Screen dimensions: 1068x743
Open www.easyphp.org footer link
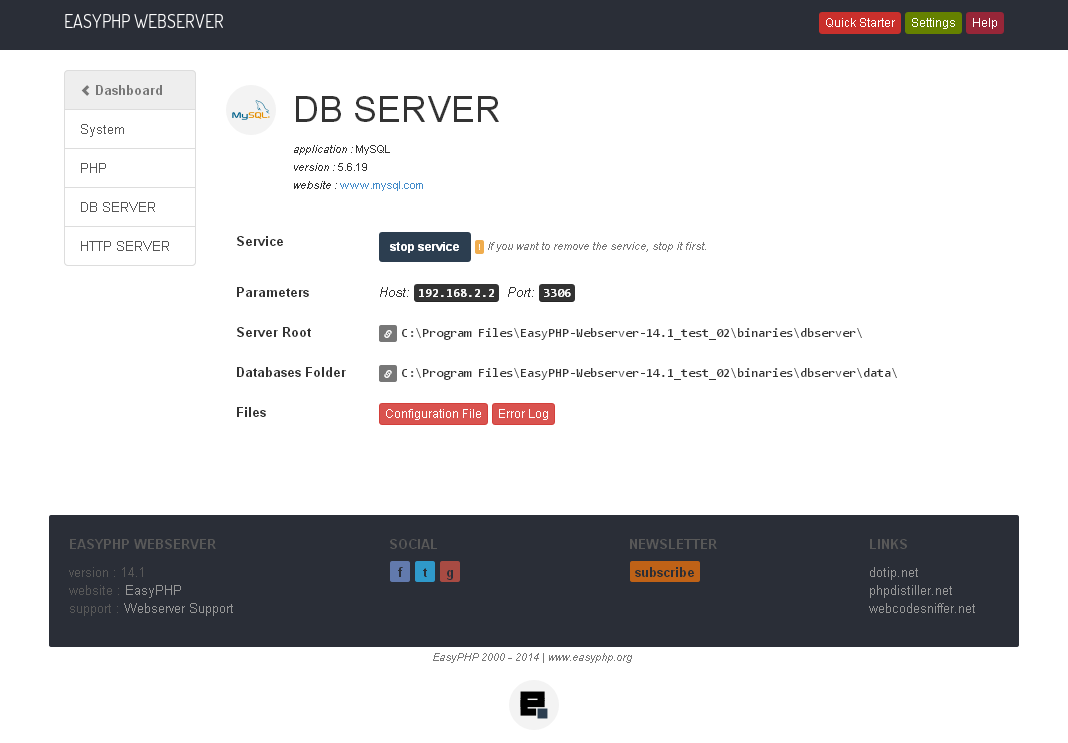click(x=590, y=657)
